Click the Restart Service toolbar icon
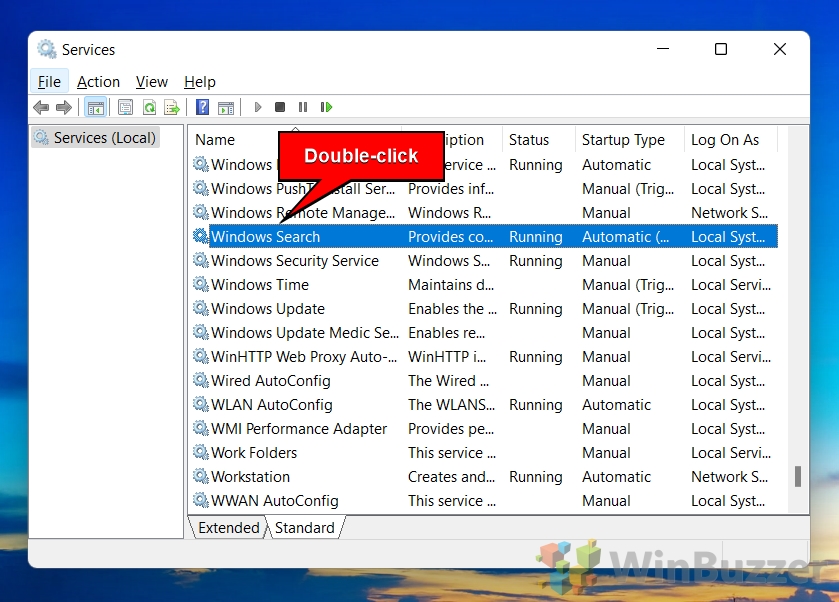Image resolution: width=839 pixels, height=602 pixels. pos(326,107)
